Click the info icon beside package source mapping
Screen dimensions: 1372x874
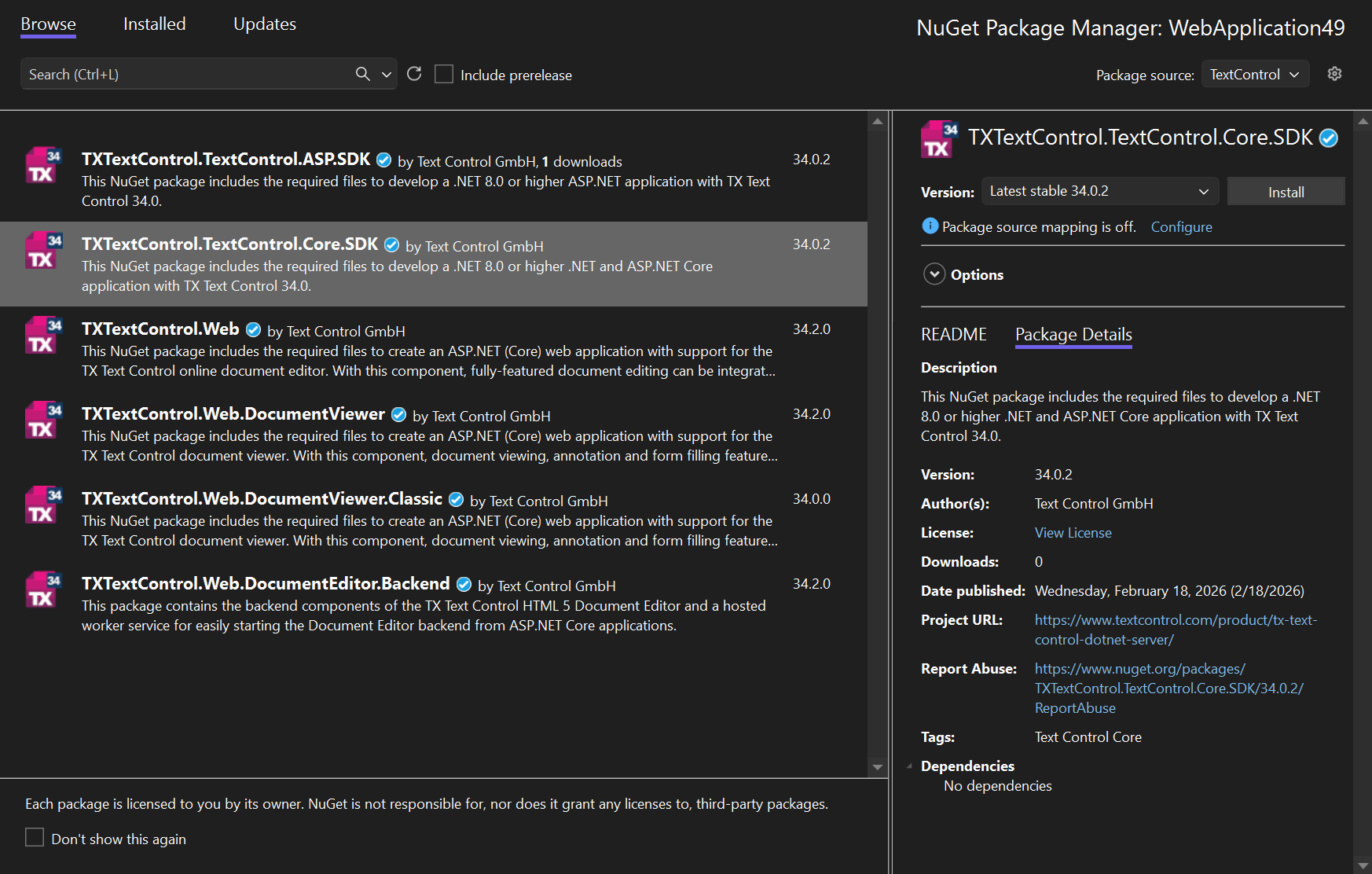click(930, 226)
